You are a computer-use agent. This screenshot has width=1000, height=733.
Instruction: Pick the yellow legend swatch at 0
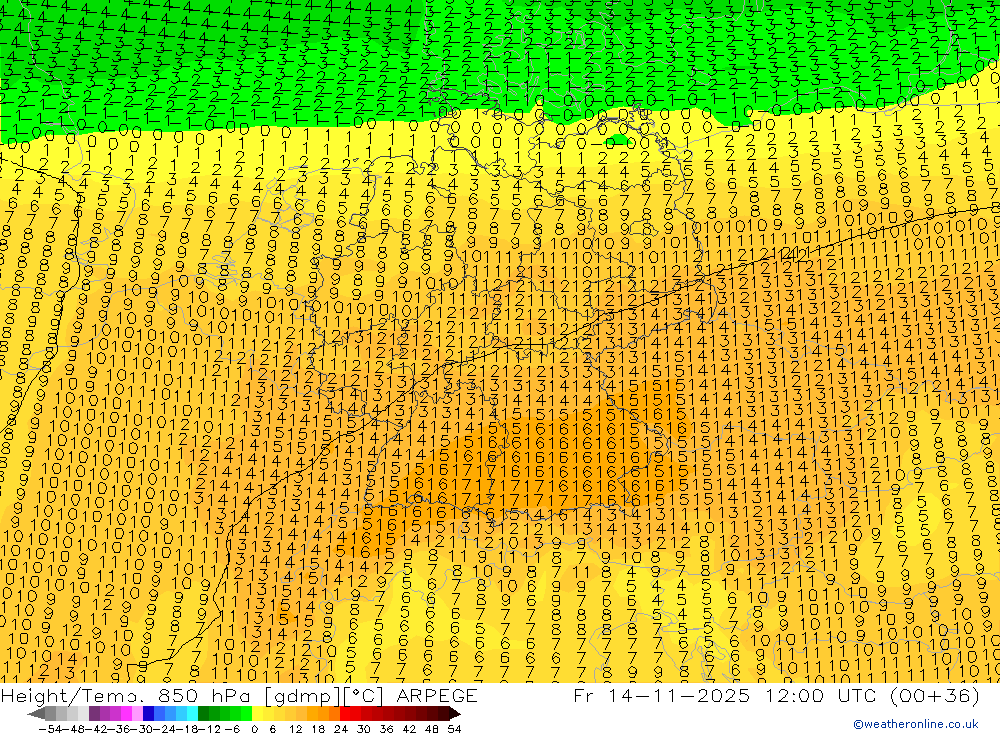257,713
